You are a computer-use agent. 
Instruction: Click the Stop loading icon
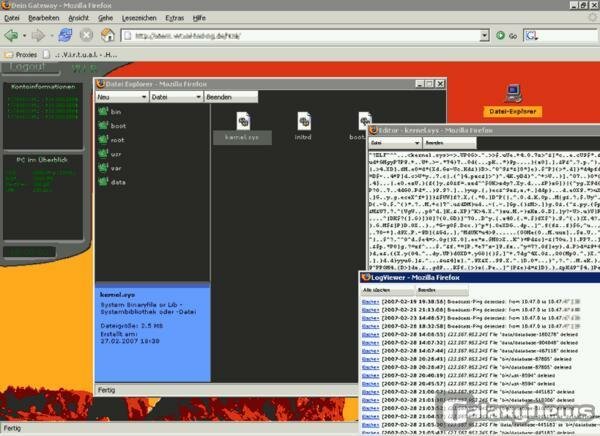point(86,36)
